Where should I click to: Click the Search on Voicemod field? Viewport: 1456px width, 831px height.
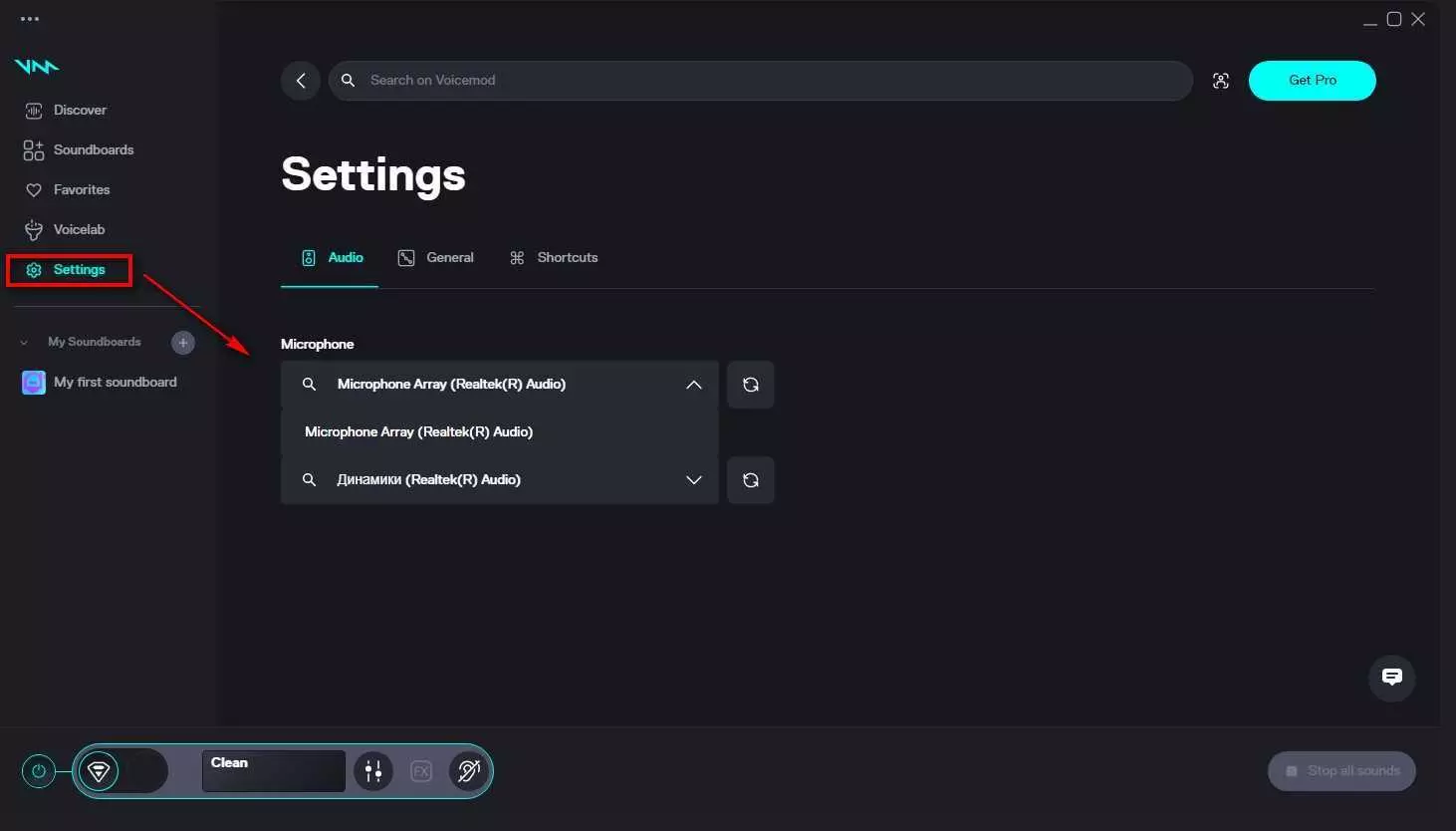[x=761, y=81]
